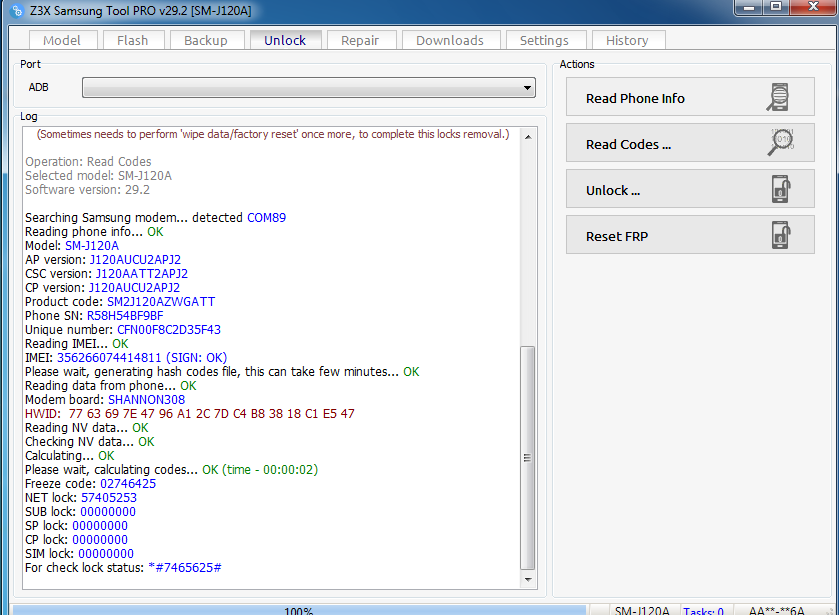Image resolution: width=839 pixels, height=615 pixels.
Task: Click the Z3X app icon in title bar
Action: [x=17, y=11]
